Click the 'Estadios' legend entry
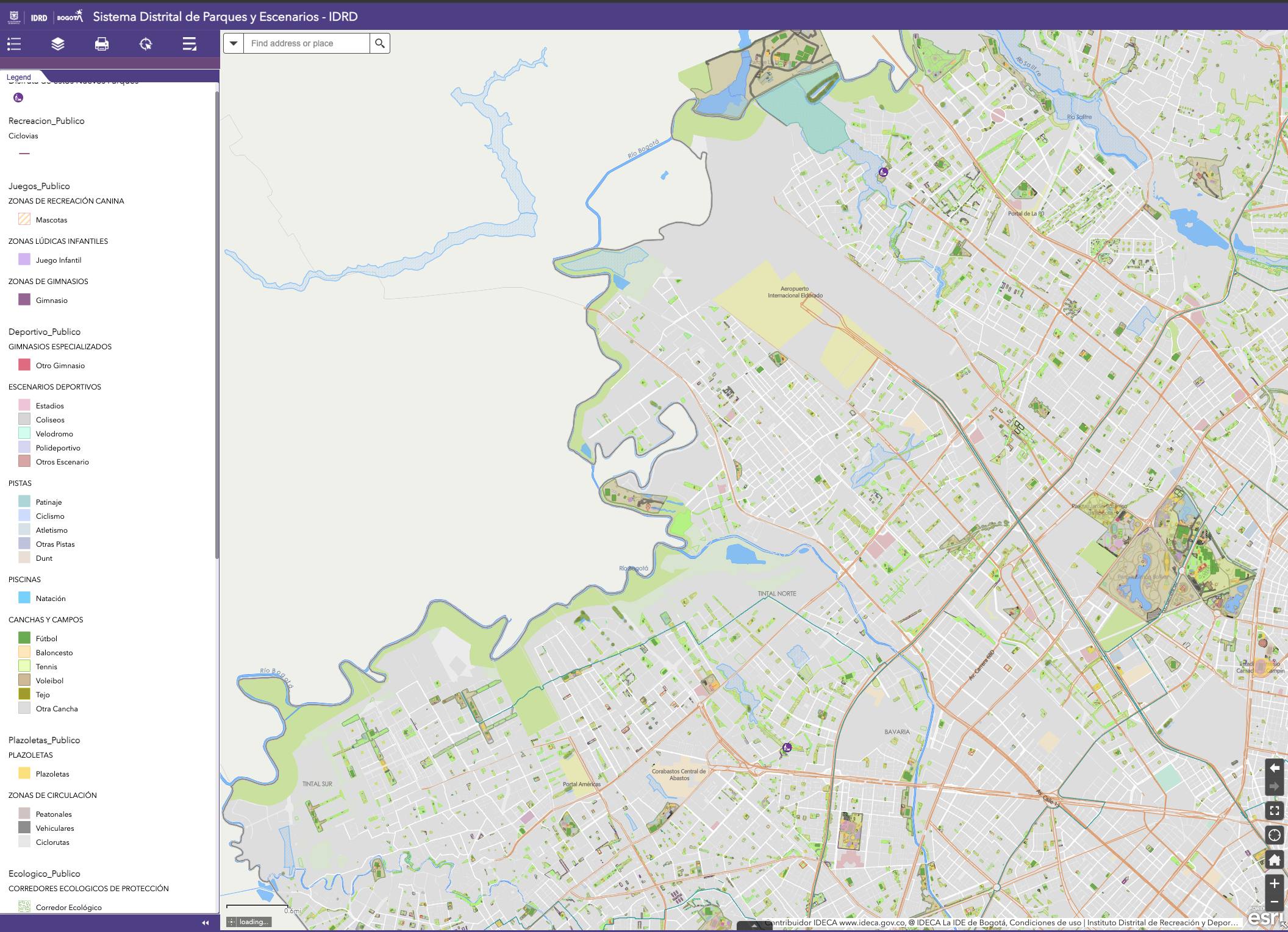Image resolution: width=1288 pixels, height=932 pixels. pos(50,406)
